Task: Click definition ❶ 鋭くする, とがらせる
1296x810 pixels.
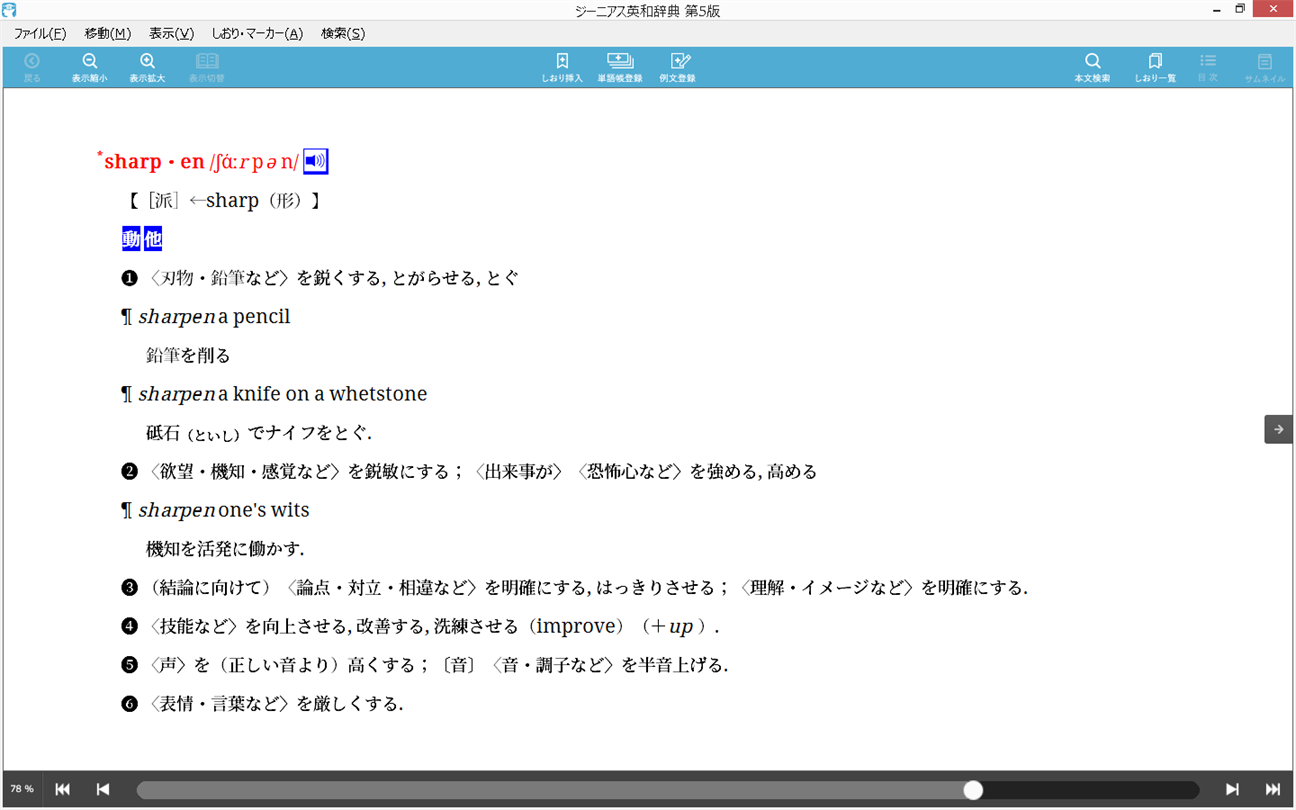Action: coord(320,278)
